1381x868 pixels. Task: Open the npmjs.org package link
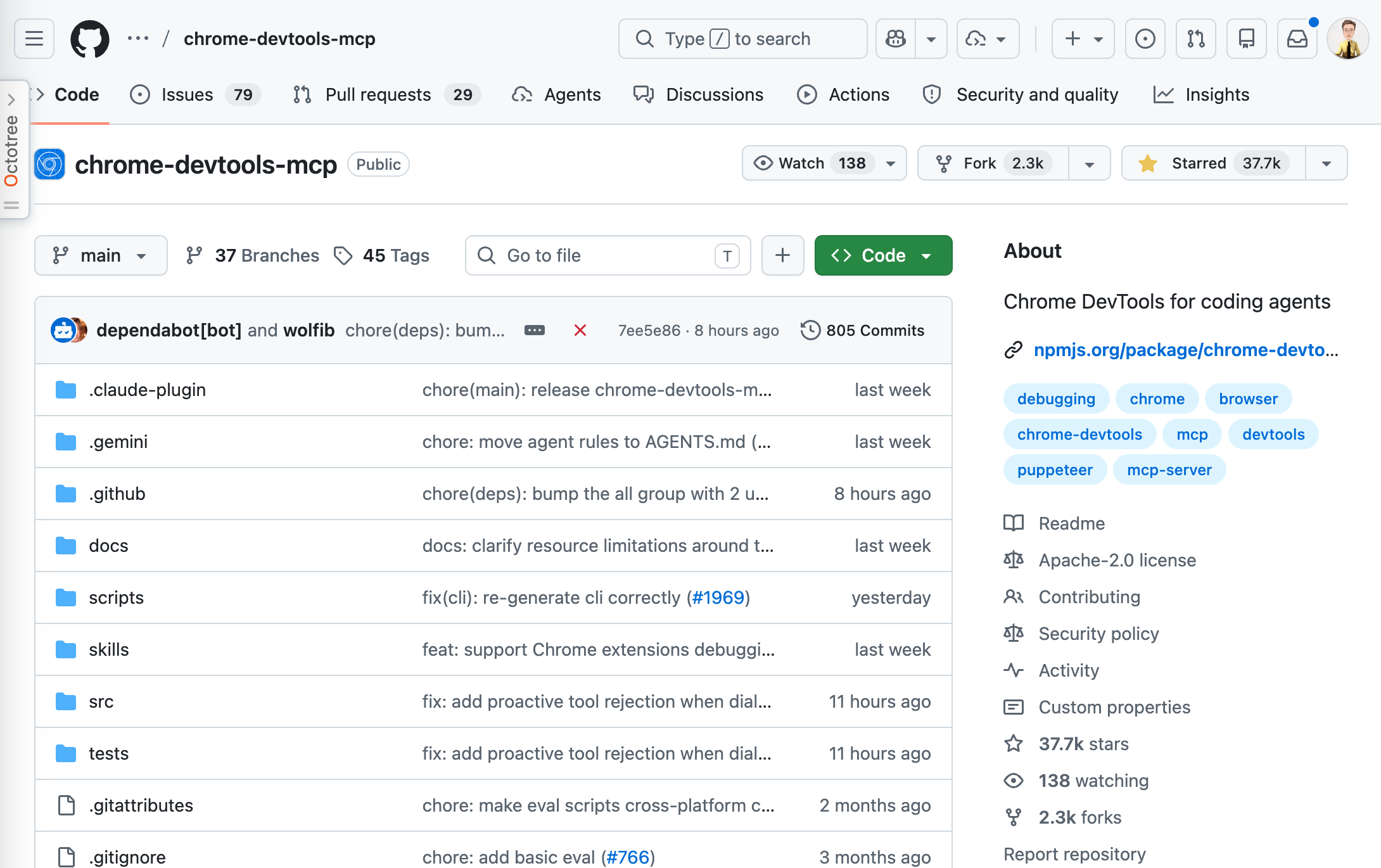pyautogui.click(x=1186, y=350)
